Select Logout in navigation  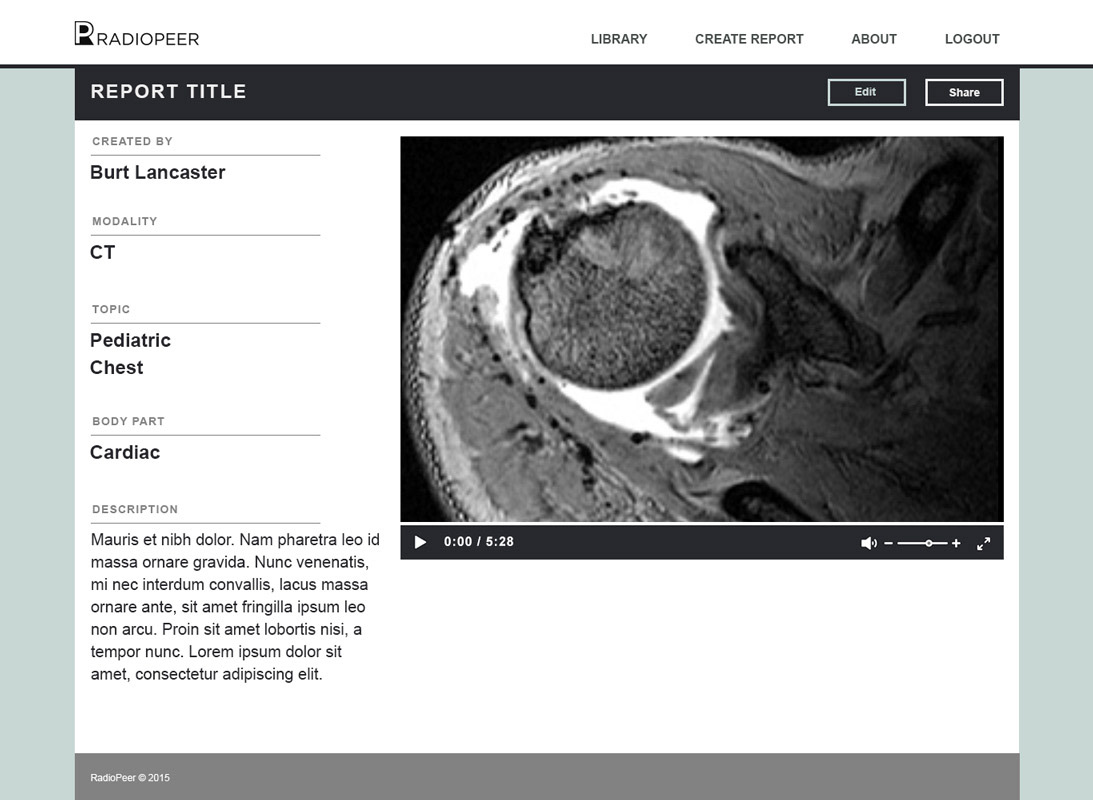(x=972, y=39)
